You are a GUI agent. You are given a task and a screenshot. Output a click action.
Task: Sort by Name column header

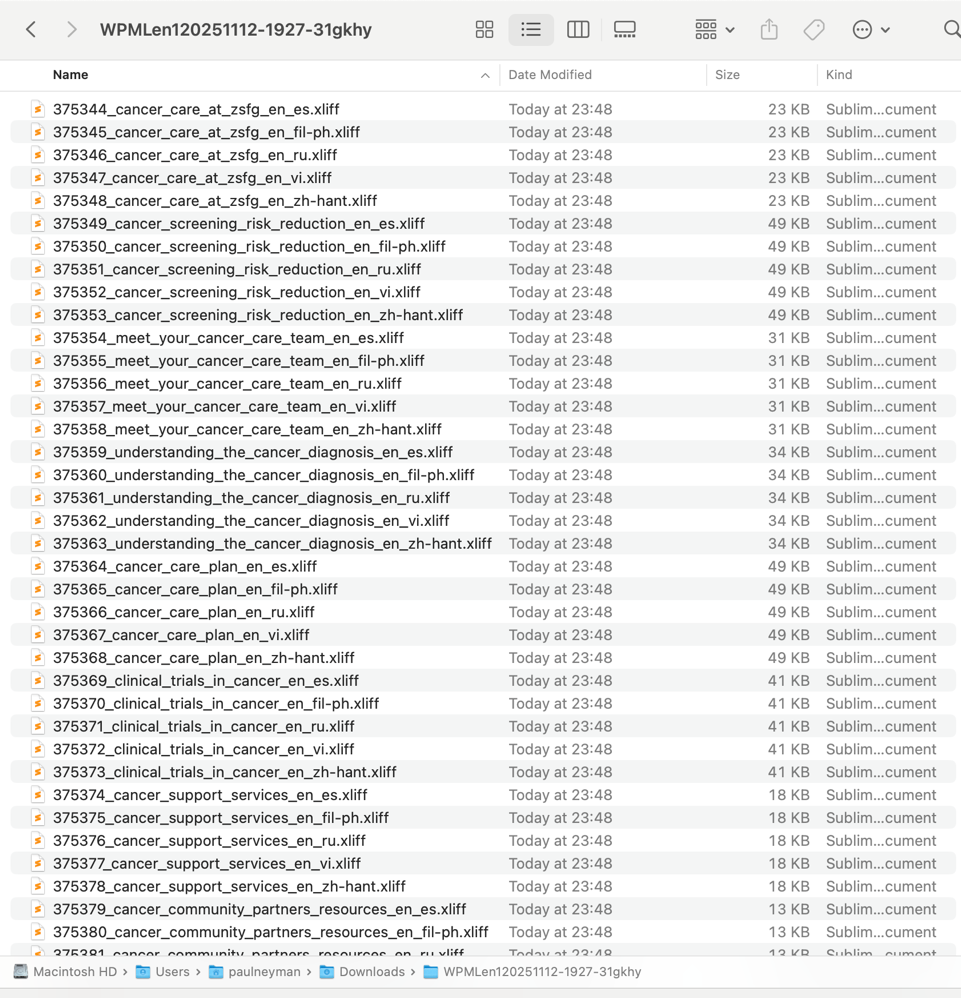click(70, 74)
